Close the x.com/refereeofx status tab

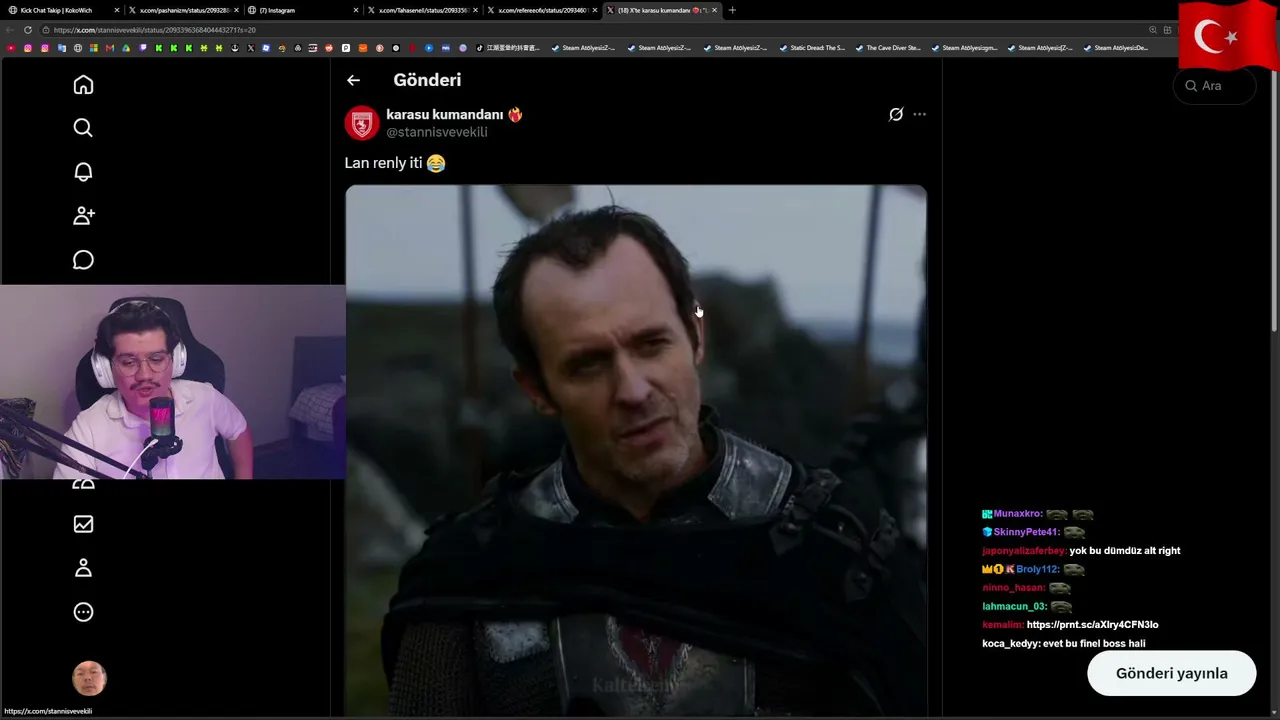coord(595,10)
